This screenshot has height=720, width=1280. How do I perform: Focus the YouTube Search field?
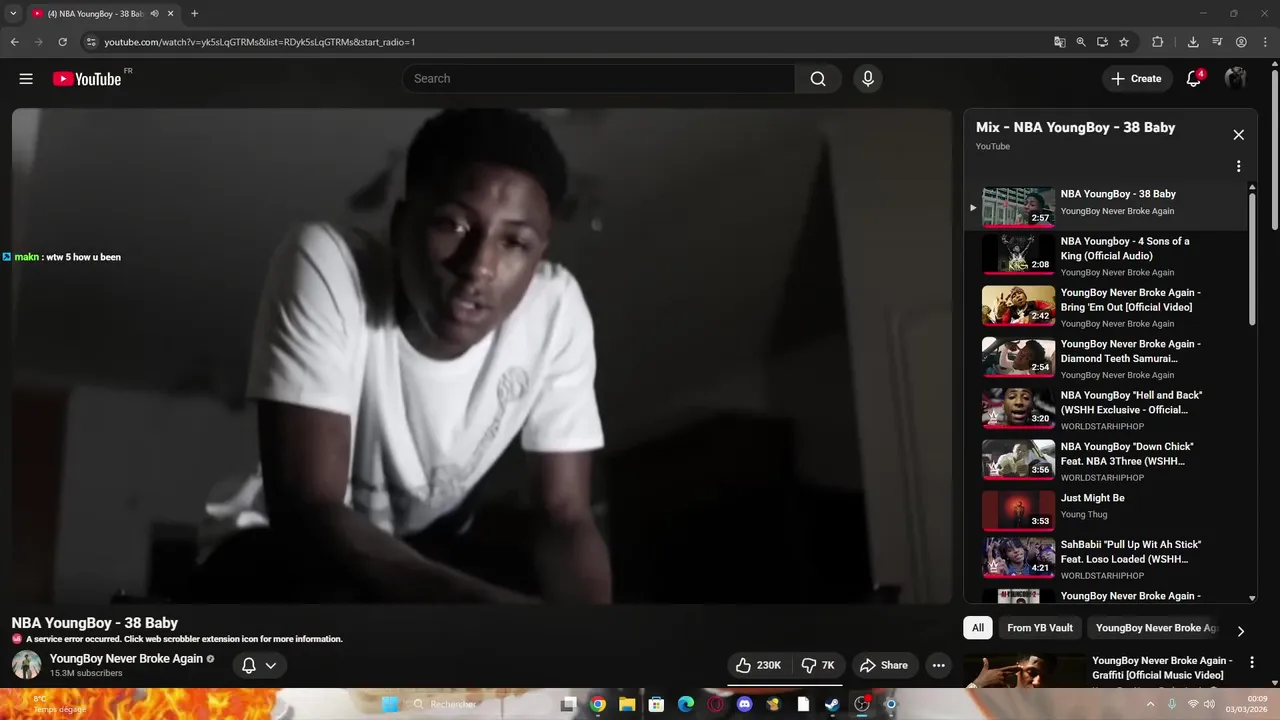pyautogui.click(x=598, y=79)
